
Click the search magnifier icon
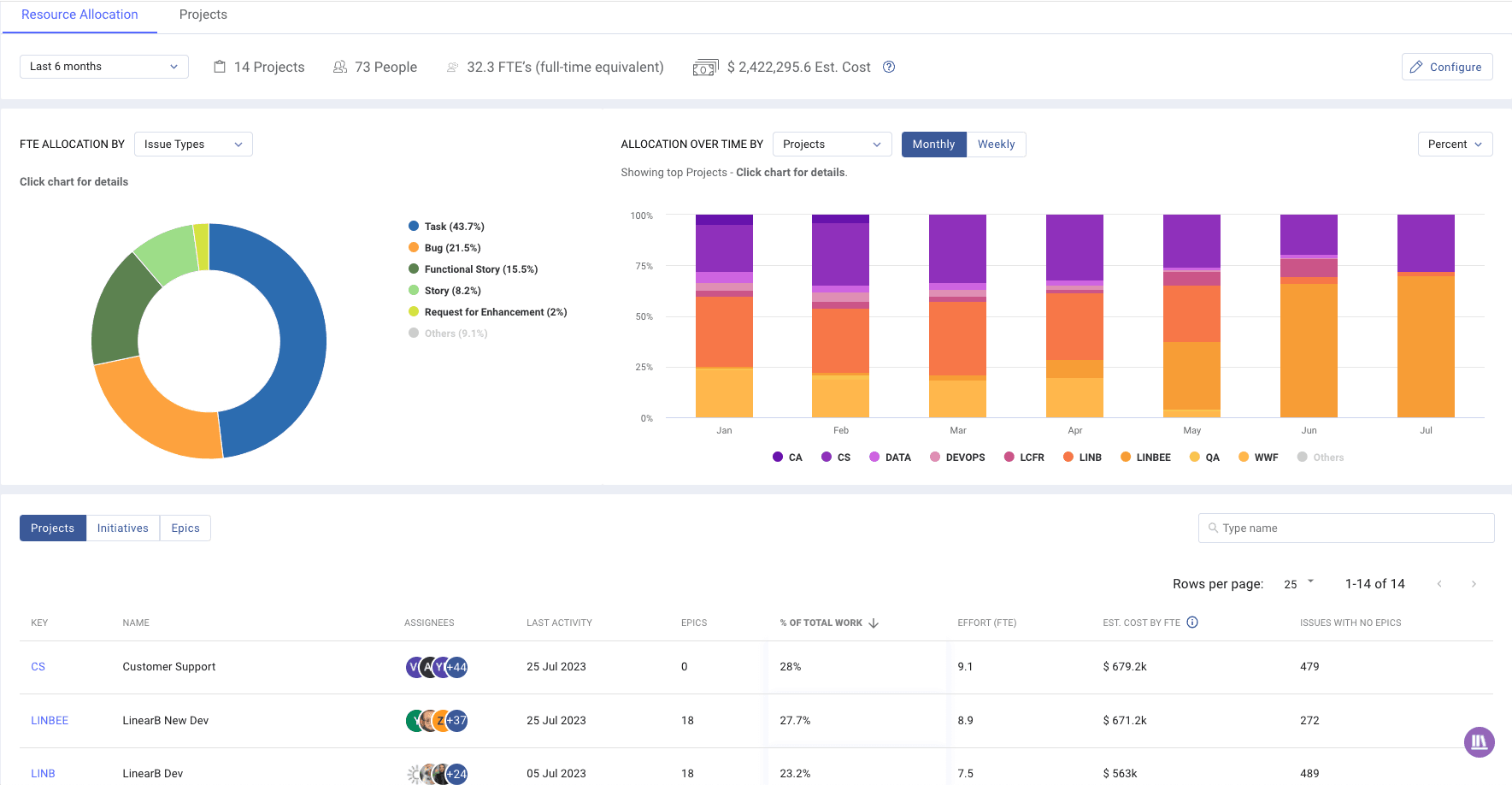(1213, 528)
